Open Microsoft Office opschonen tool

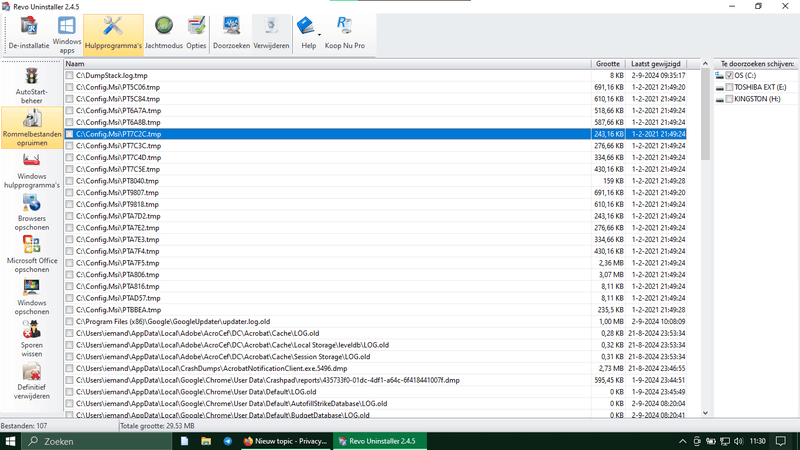pyautogui.click(x=32, y=255)
